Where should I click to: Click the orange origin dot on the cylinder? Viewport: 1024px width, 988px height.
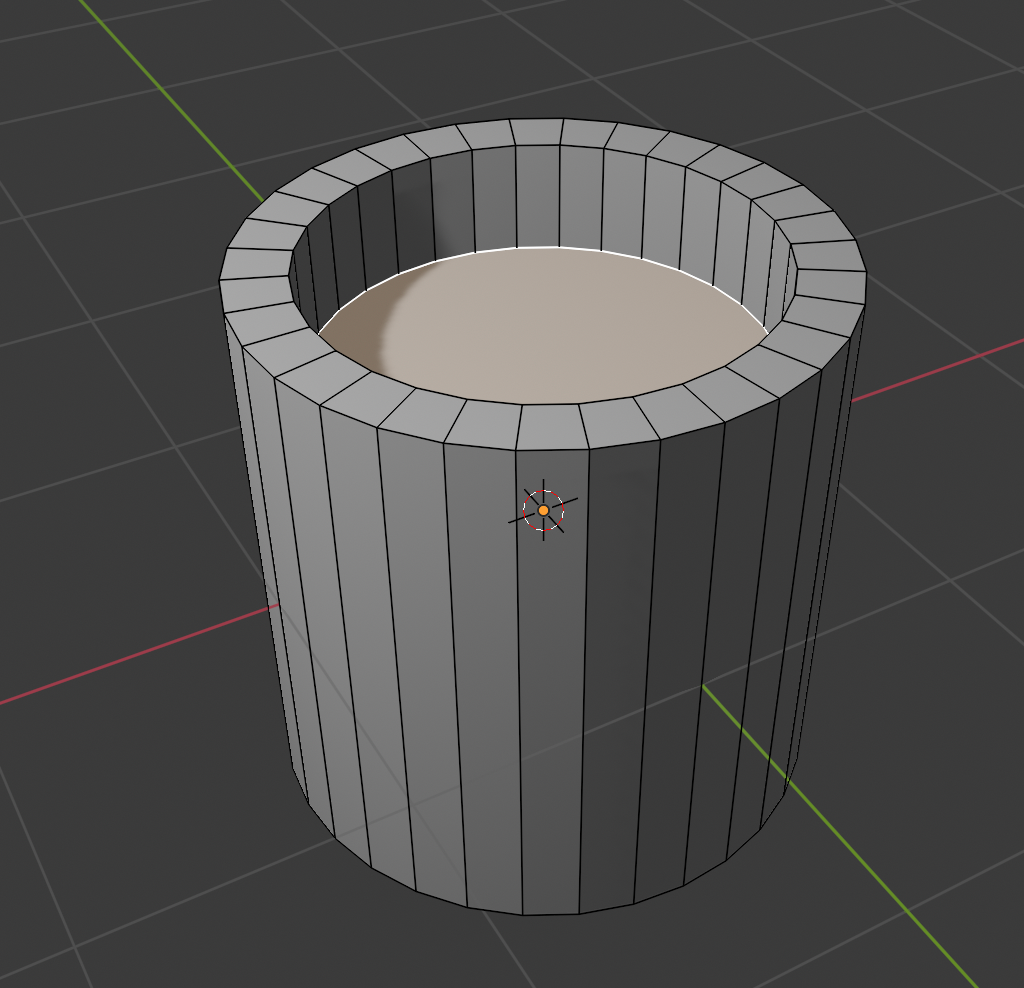[x=543, y=510]
